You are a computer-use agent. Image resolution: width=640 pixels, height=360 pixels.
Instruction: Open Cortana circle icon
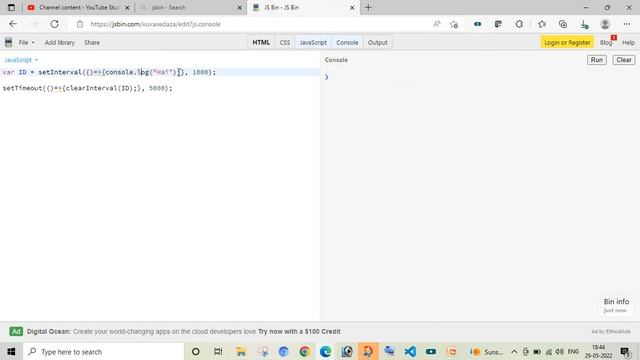(196, 351)
